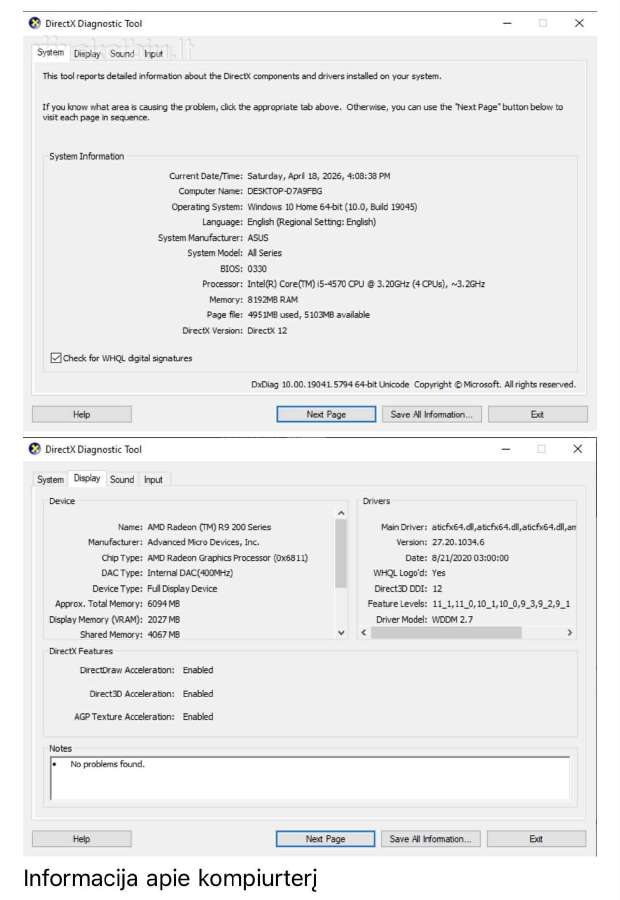Click Next Page button in bottom window
The height and width of the screenshot is (900, 620).
tap(326, 839)
